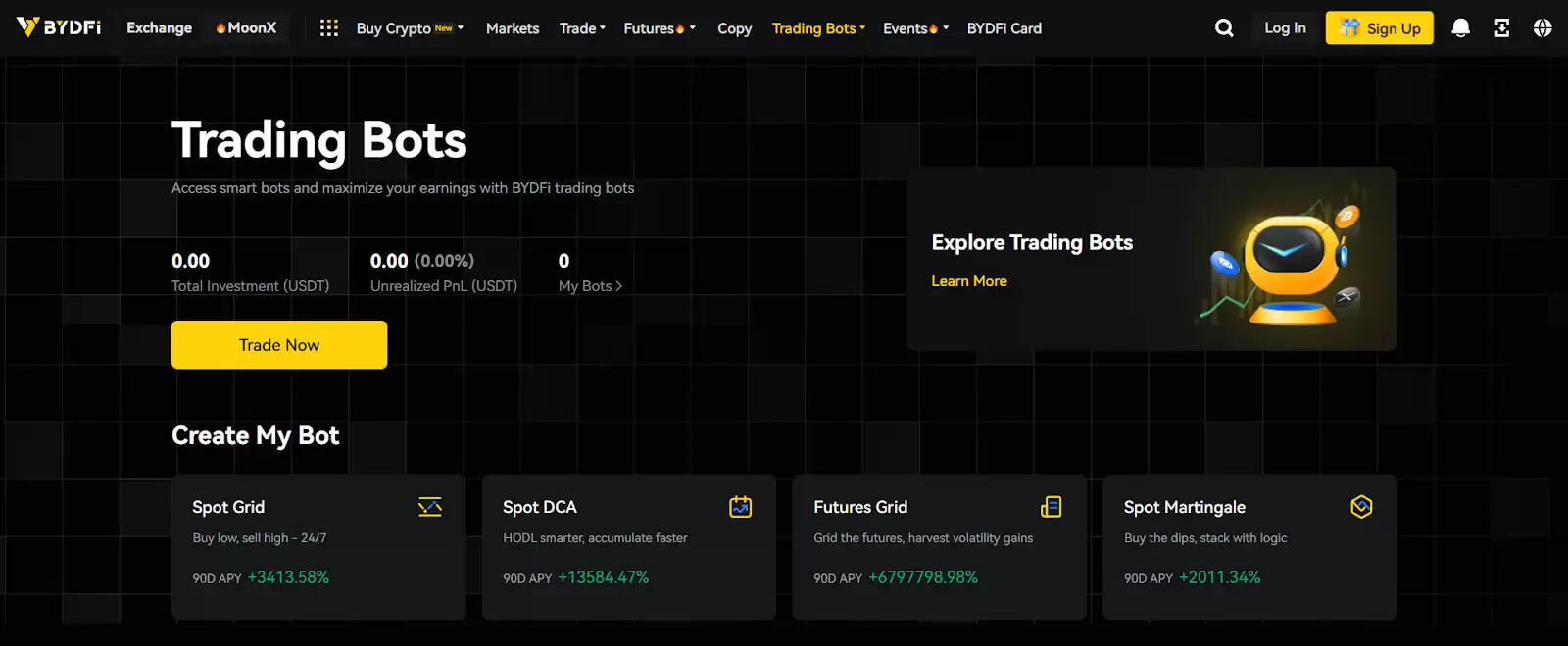
Task: Open the search magnifier icon
Action: point(1224,28)
